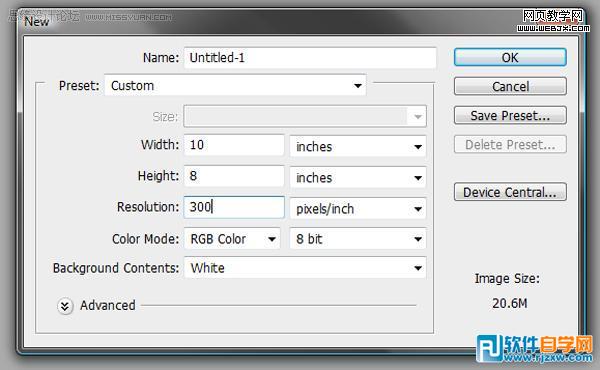Click the bit depth dropdown arrow
Image resolution: width=600 pixels, height=370 pixels.
coord(418,239)
